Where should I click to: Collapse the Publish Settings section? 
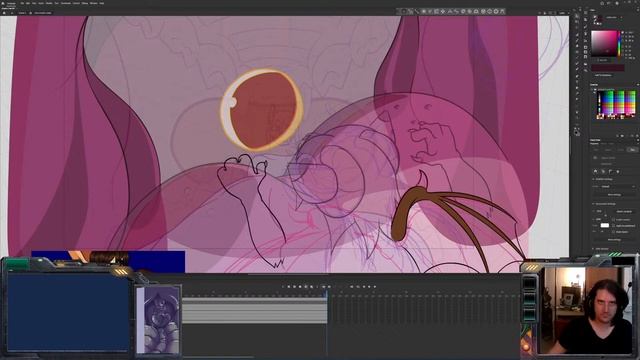(x=593, y=179)
